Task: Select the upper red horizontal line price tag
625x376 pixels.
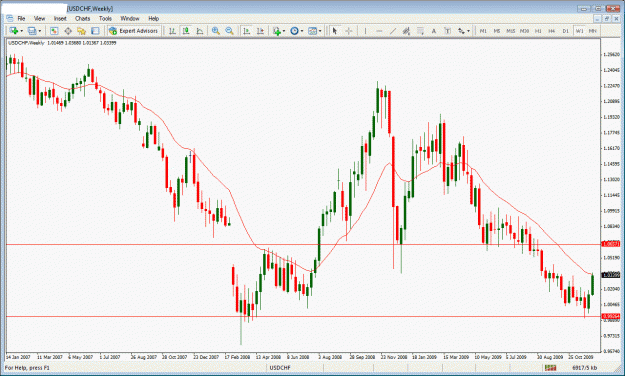Action: pos(611,244)
